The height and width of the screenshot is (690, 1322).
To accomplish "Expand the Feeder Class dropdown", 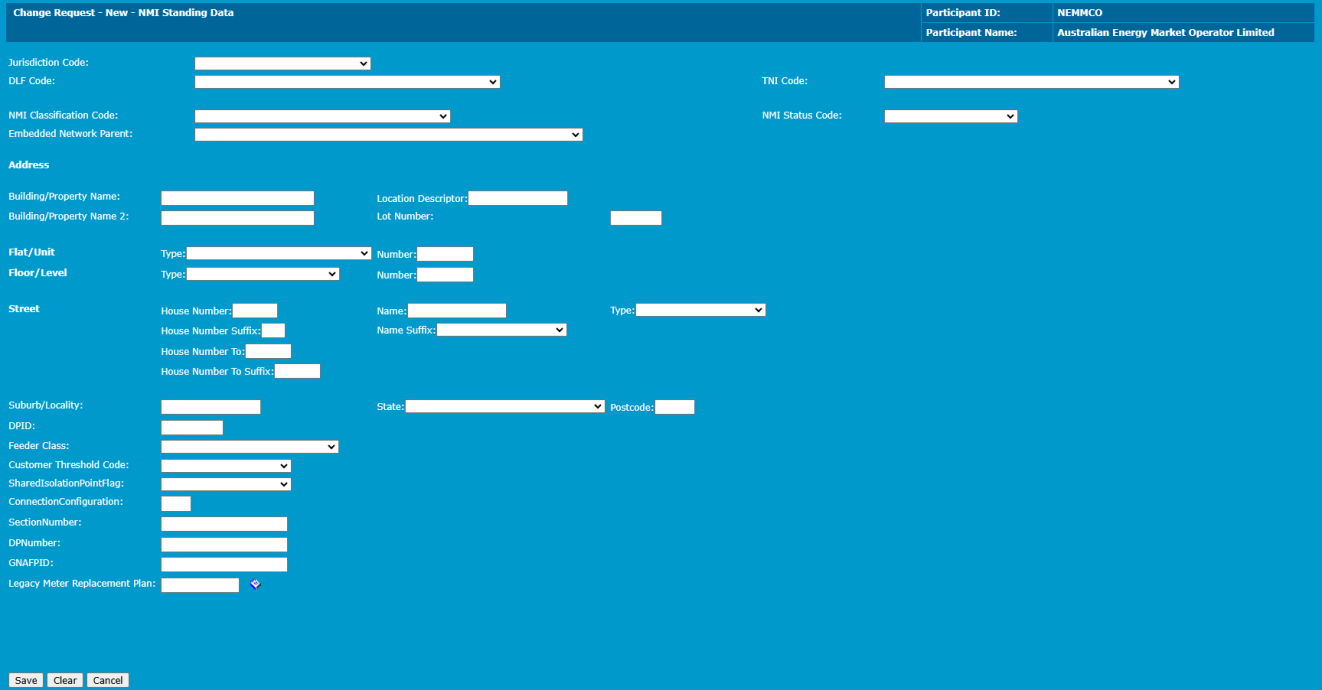I will (249, 447).
